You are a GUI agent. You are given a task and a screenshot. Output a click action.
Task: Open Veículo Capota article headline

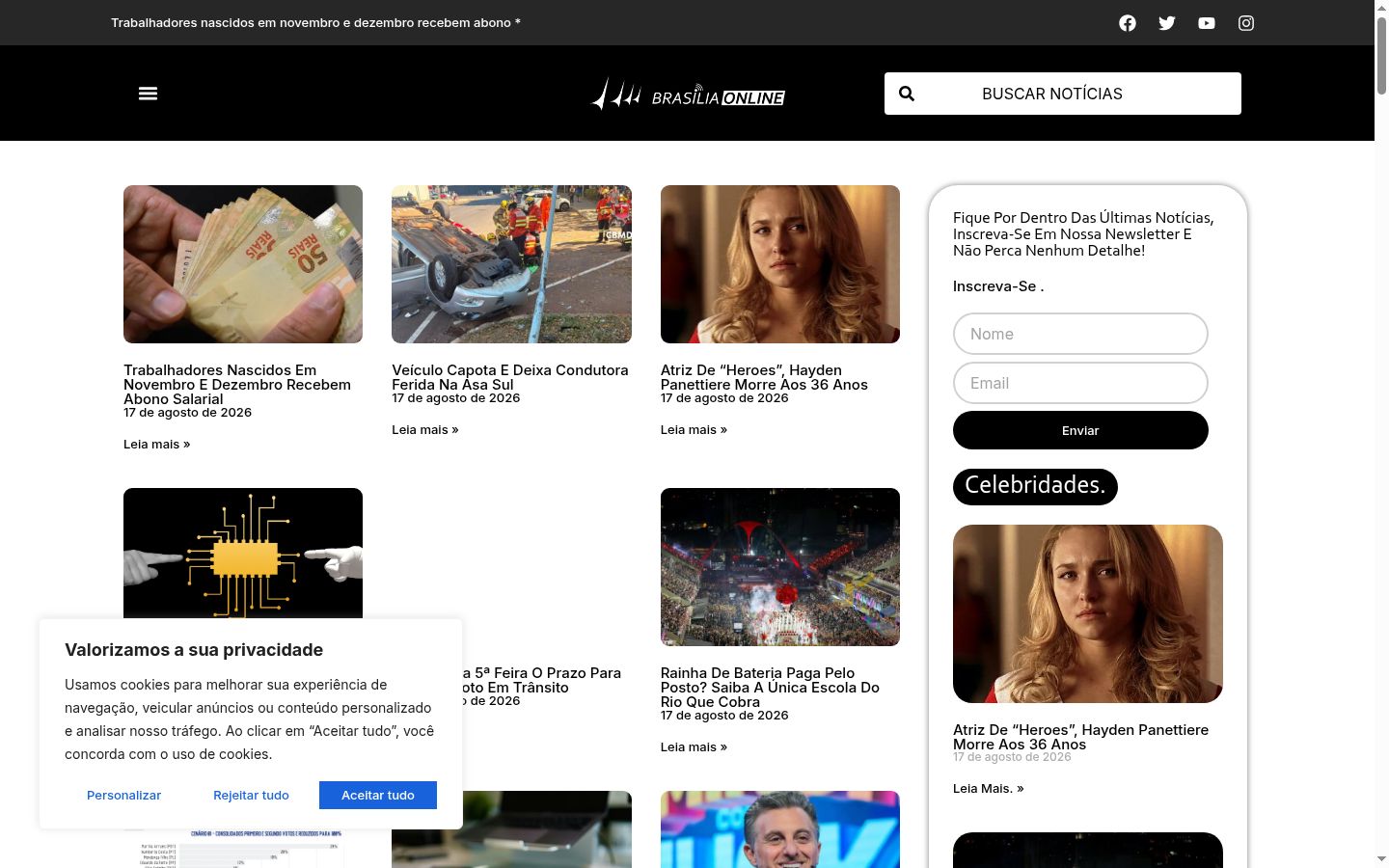[509, 377]
